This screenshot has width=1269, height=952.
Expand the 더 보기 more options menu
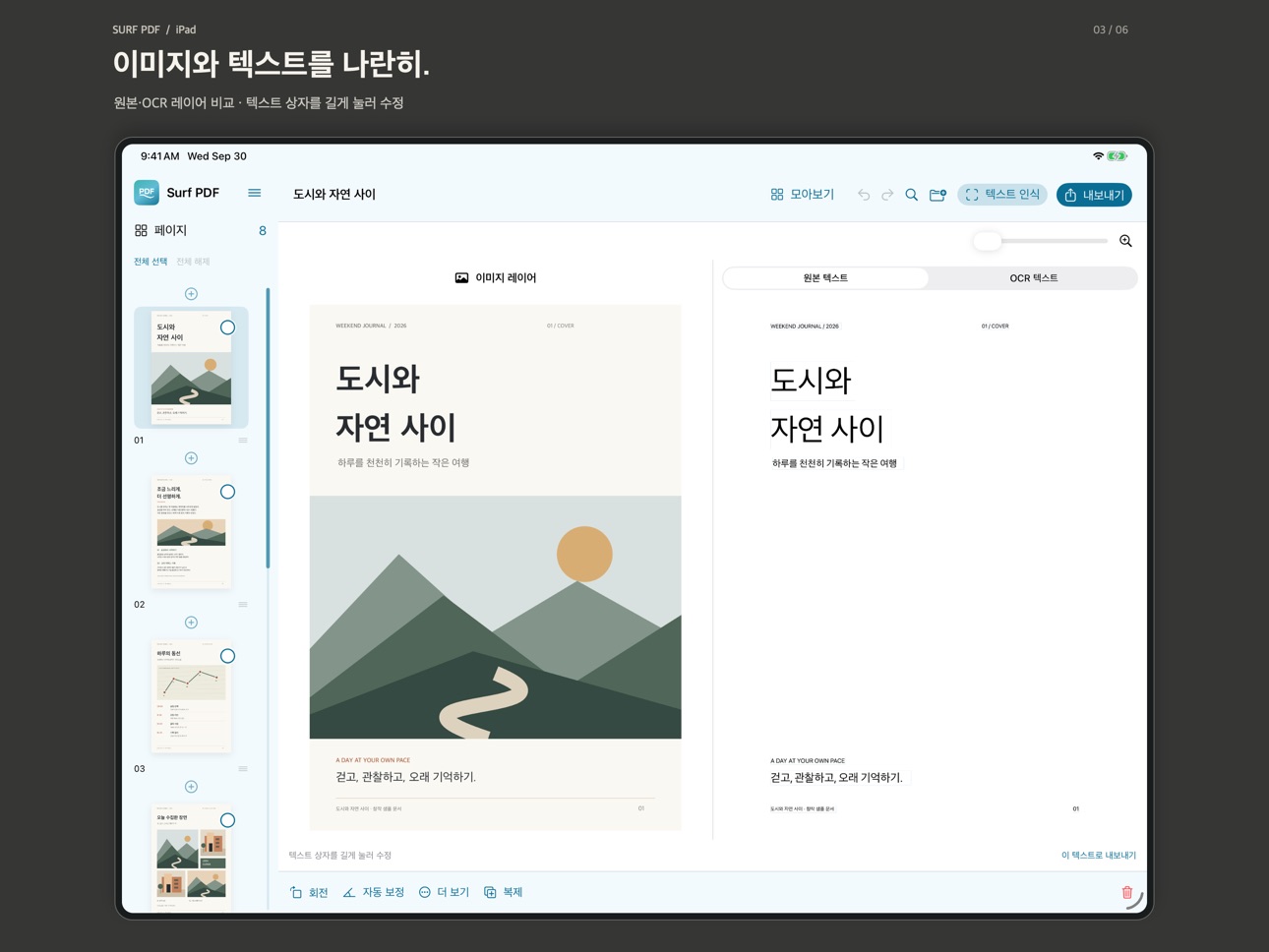click(x=445, y=892)
